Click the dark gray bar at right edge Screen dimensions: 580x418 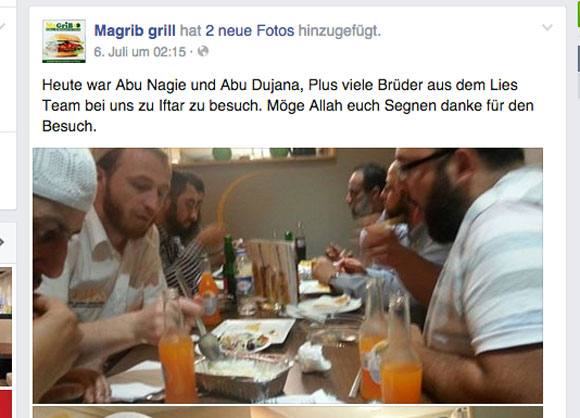[x=579, y=59]
